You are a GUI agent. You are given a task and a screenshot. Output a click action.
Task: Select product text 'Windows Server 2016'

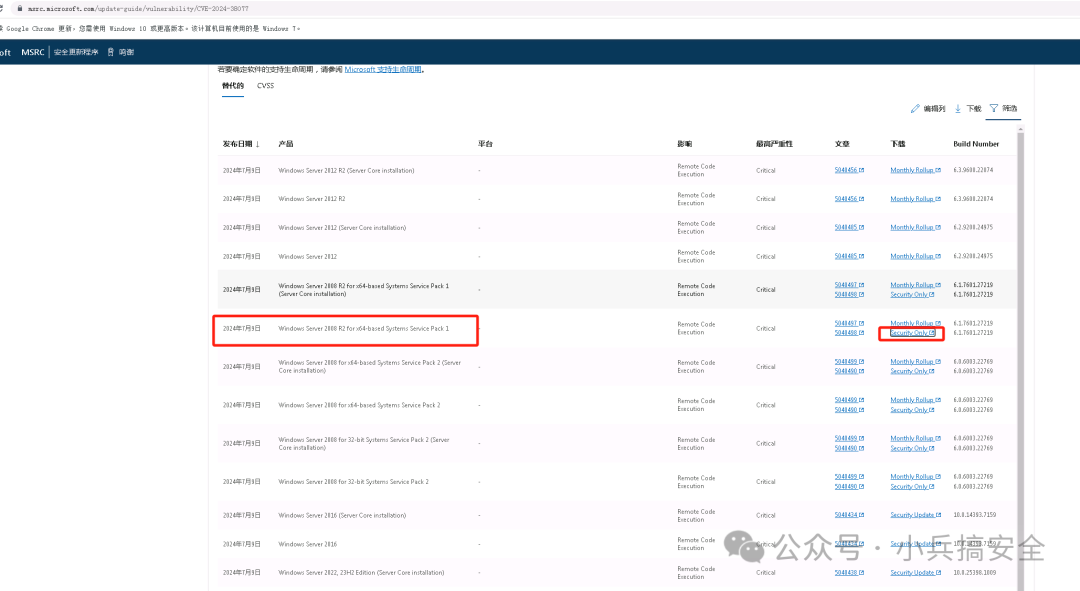click(x=308, y=544)
